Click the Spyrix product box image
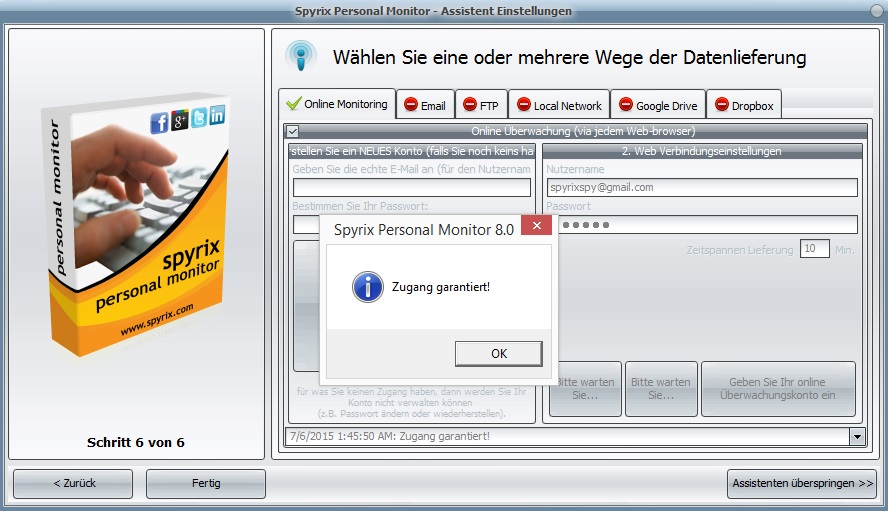Image resolution: width=888 pixels, height=511 pixels. click(136, 224)
